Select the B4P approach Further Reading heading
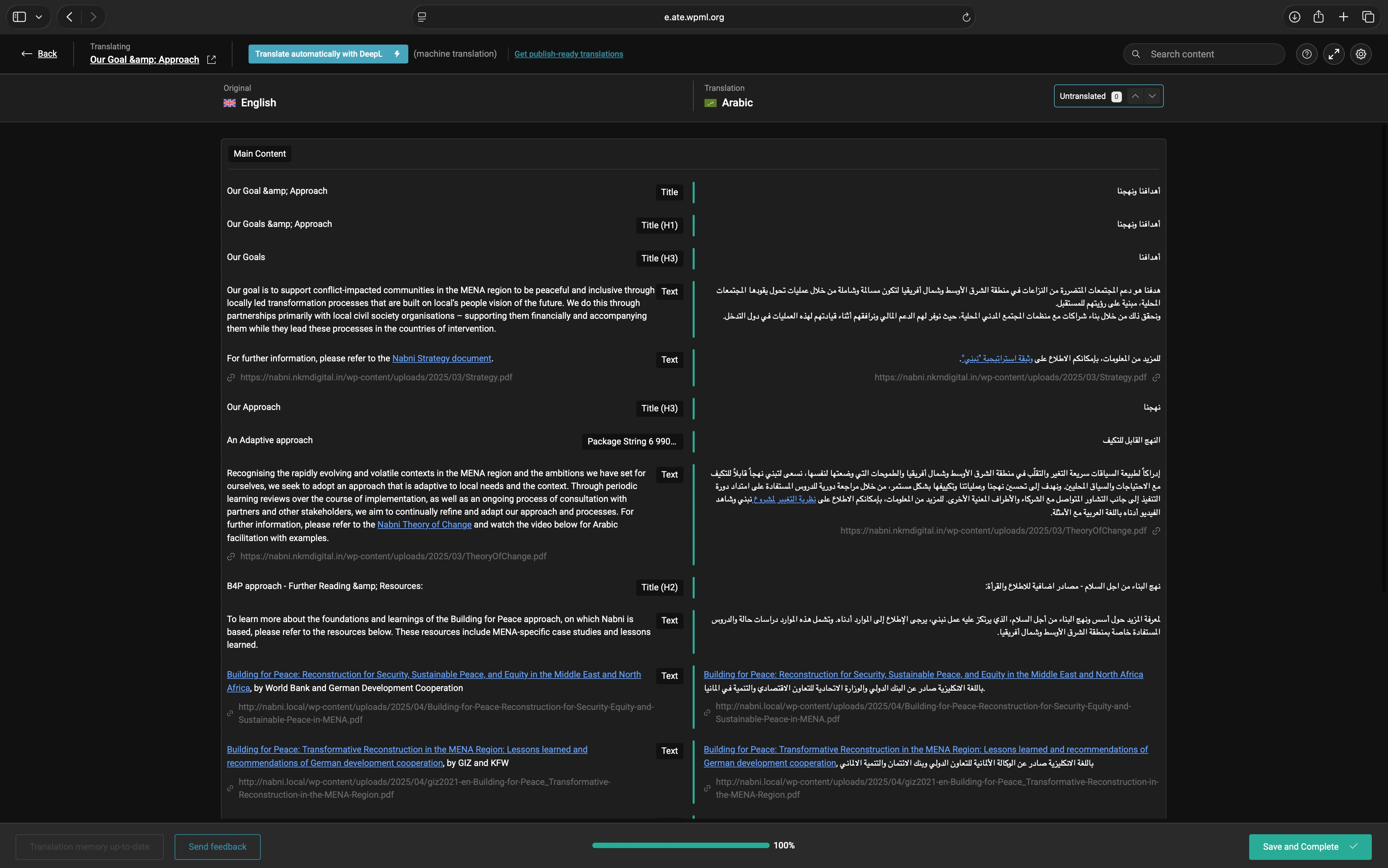This screenshot has width=1388, height=868. click(x=324, y=586)
